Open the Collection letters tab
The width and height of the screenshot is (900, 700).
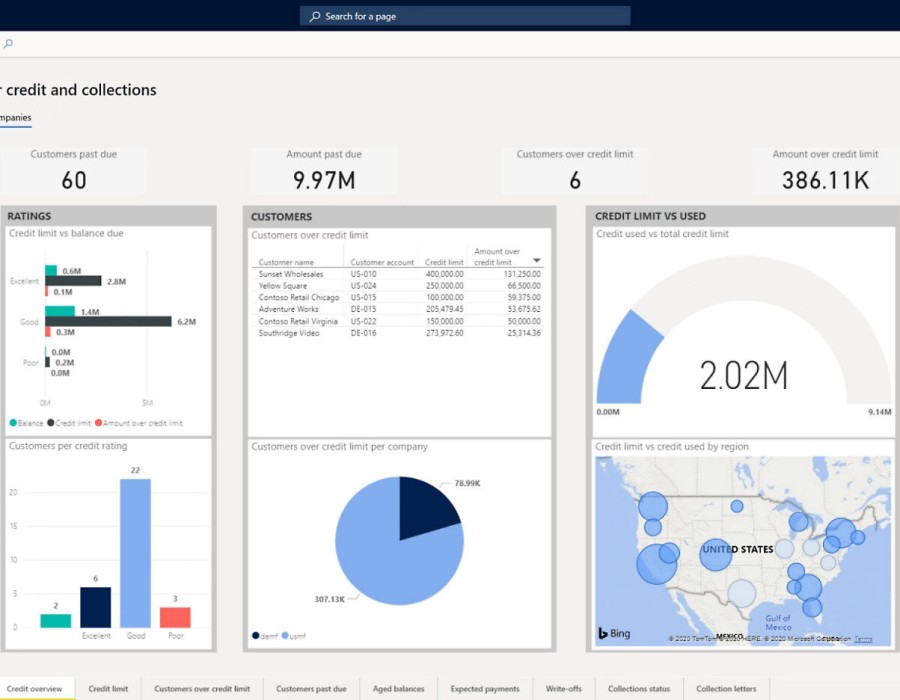[726, 688]
